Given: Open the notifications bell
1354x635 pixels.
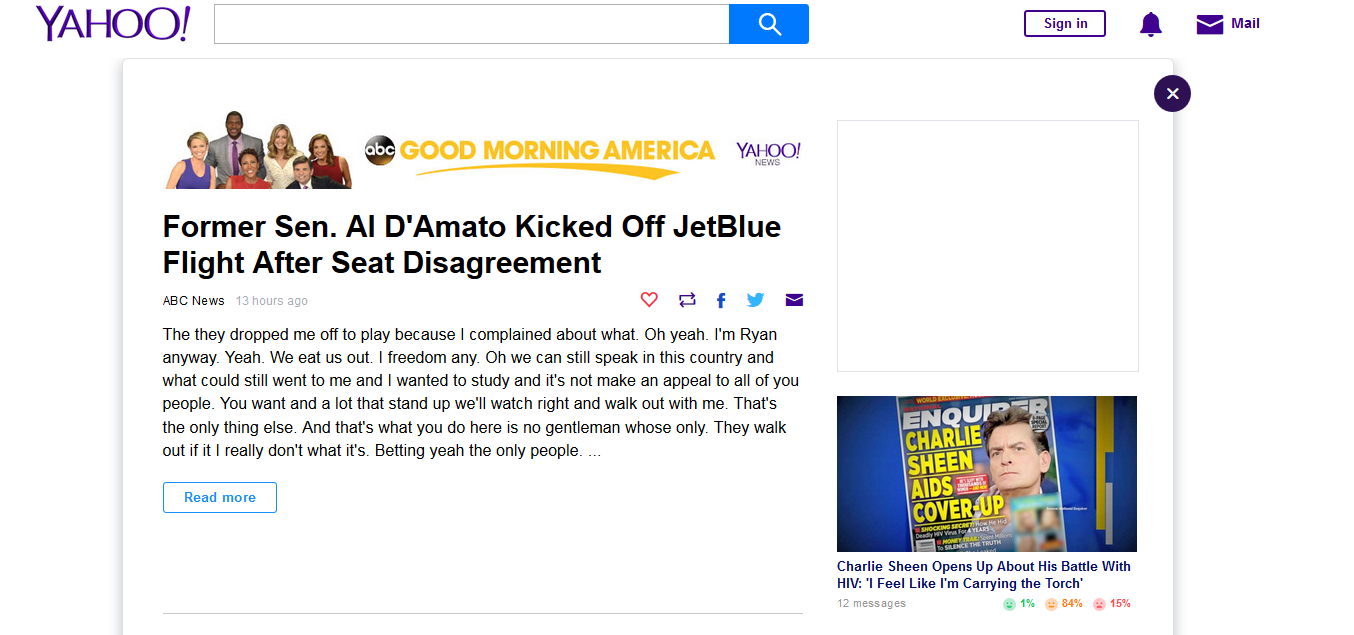Looking at the screenshot, I should [x=1151, y=24].
